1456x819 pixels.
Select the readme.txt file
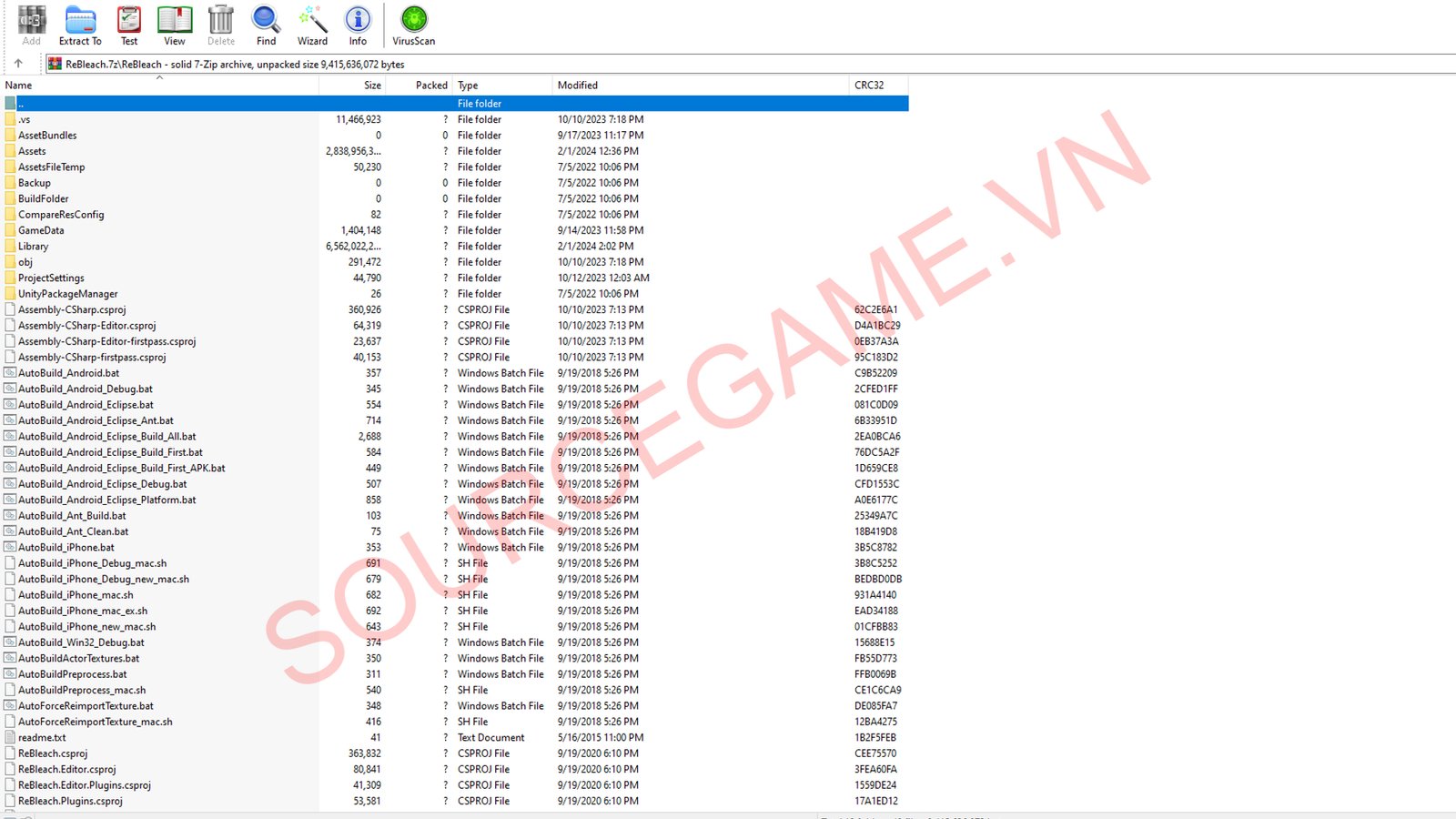point(42,738)
